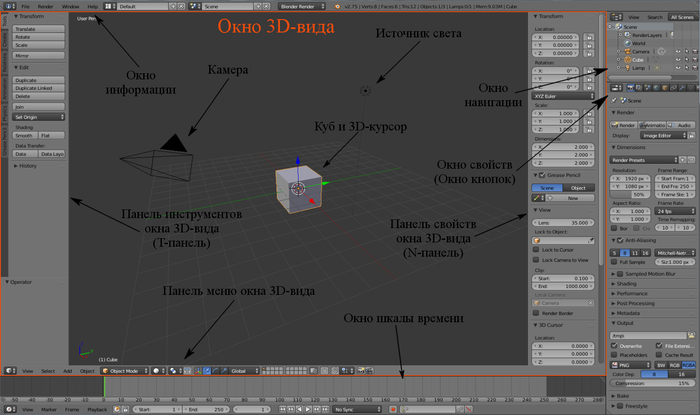The width and height of the screenshot is (700, 415).
Task: Click the outliner editor type icon
Action: 617,17
